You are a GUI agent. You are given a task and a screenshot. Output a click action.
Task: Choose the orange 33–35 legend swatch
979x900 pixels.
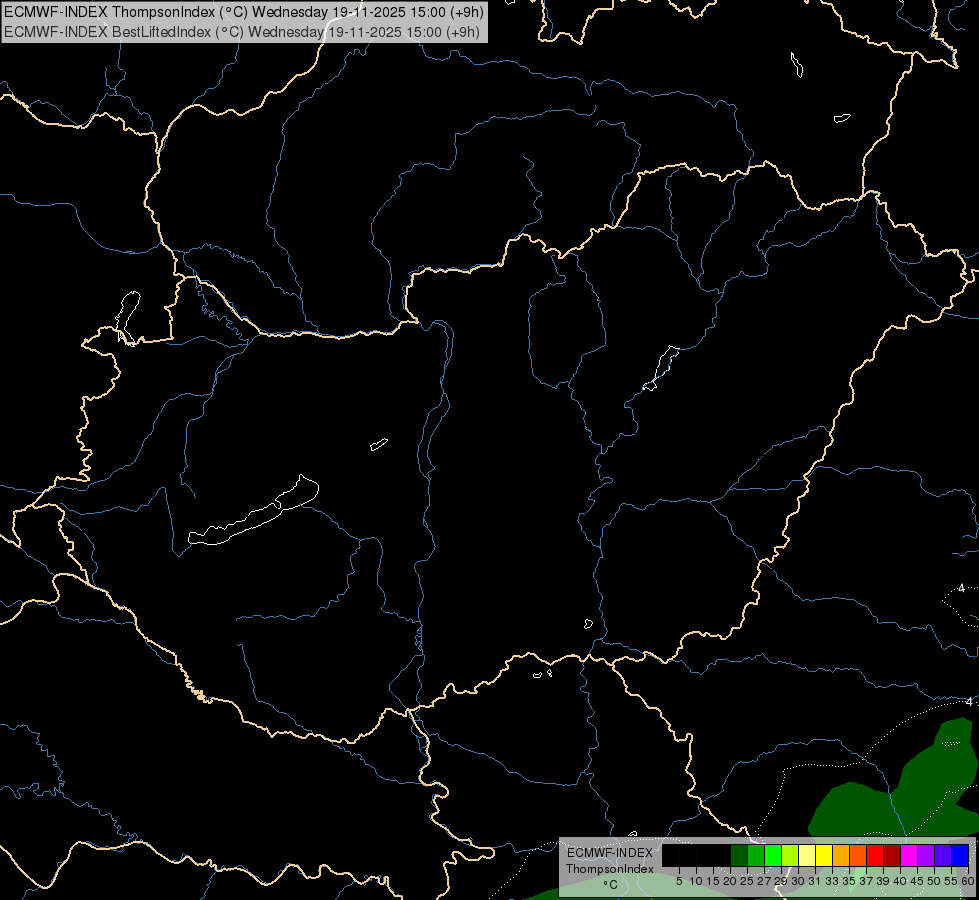coord(841,855)
